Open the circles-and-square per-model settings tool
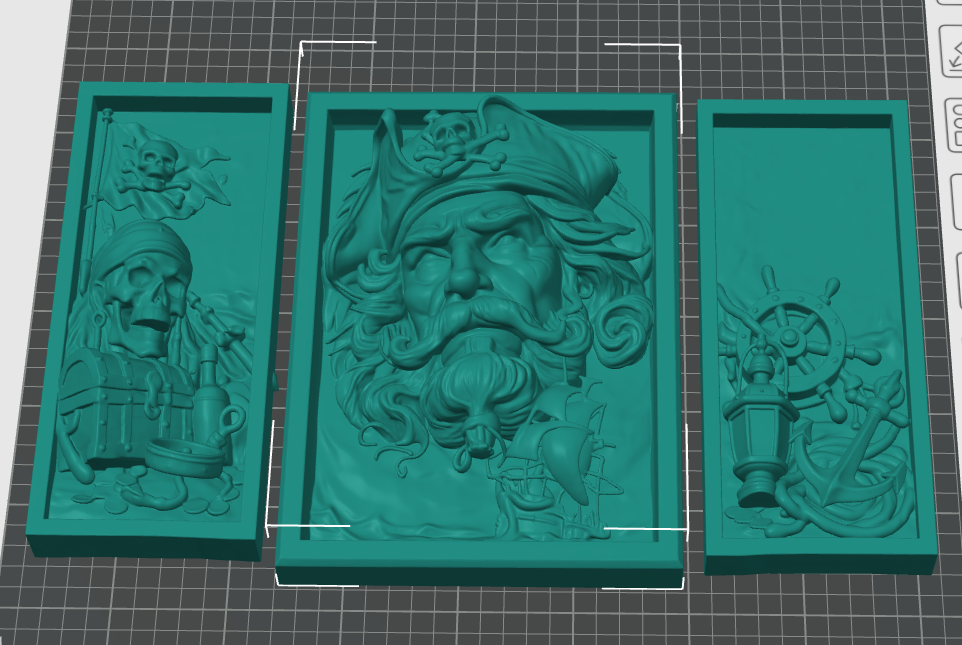The image size is (962, 645). coord(955,125)
